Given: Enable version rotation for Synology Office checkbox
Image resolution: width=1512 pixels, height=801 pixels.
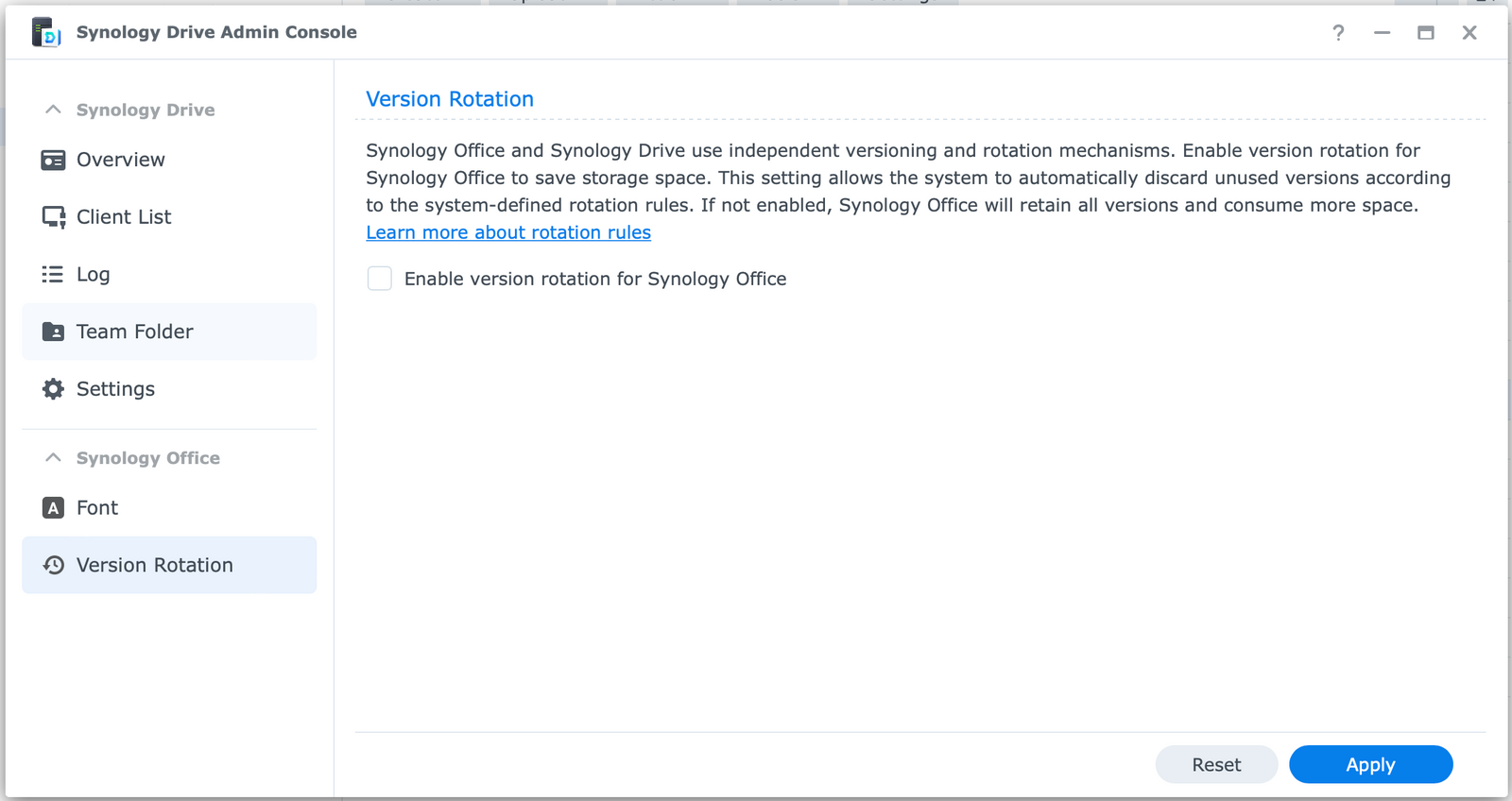Looking at the screenshot, I should [x=380, y=279].
